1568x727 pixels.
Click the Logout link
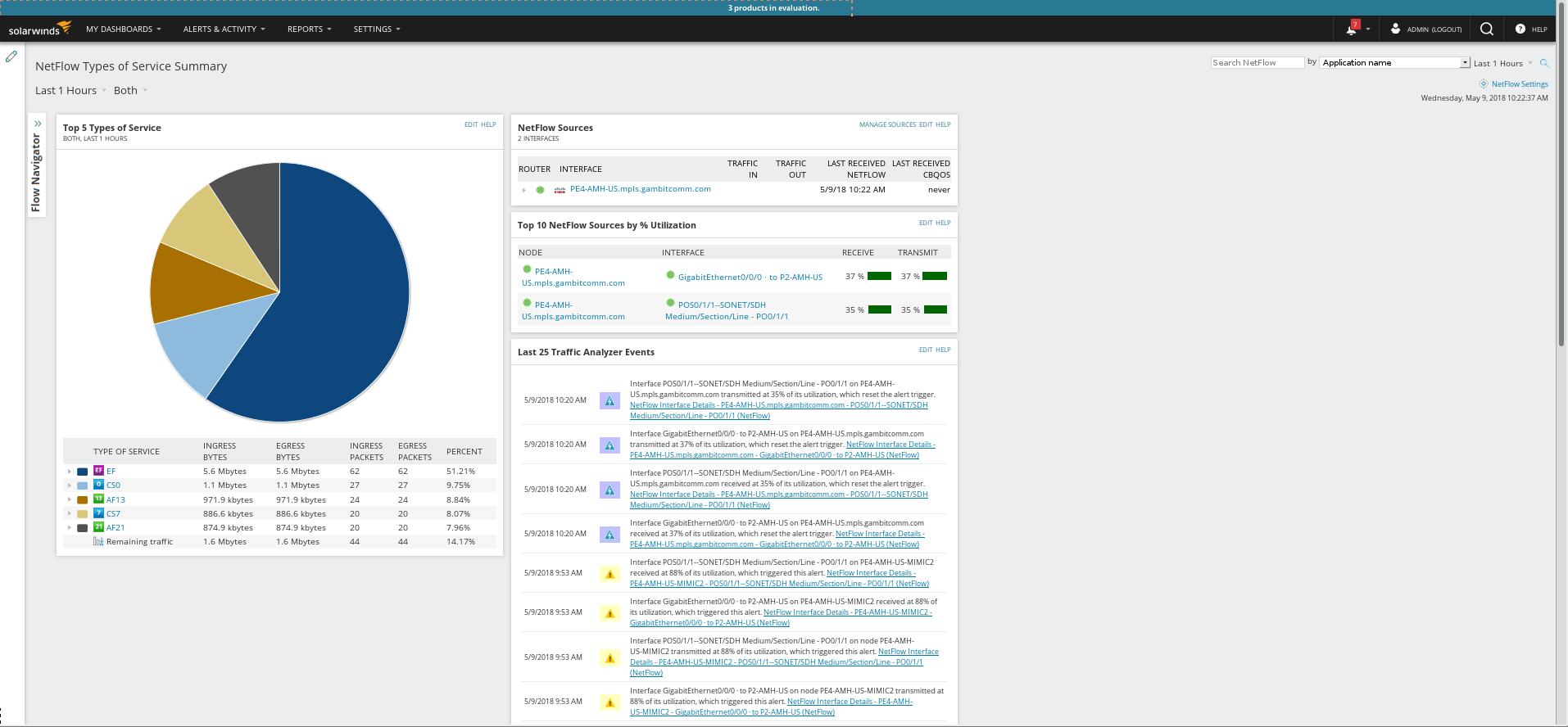(x=1447, y=29)
